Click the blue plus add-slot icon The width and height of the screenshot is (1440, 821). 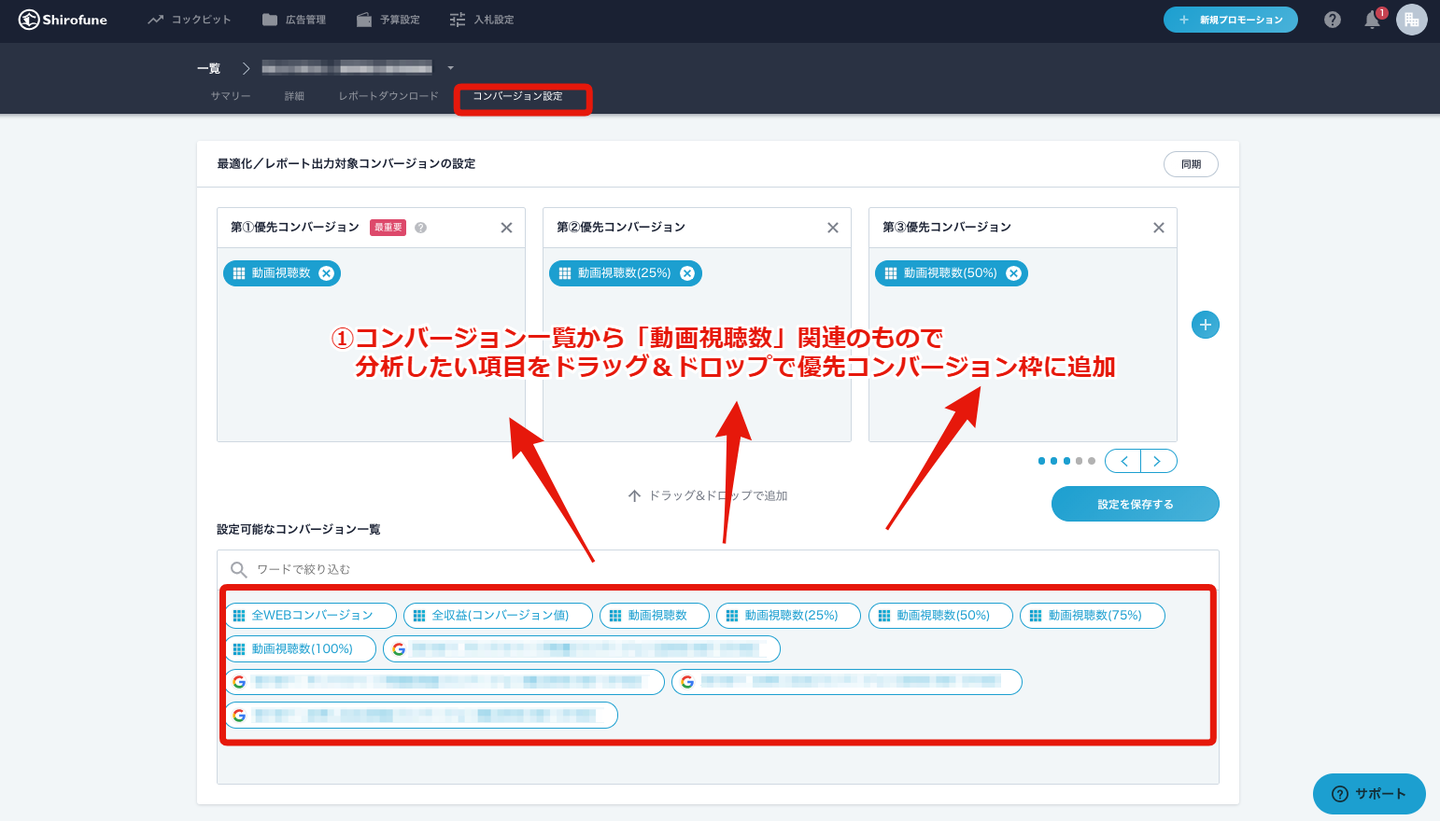(x=1205, y=325)
